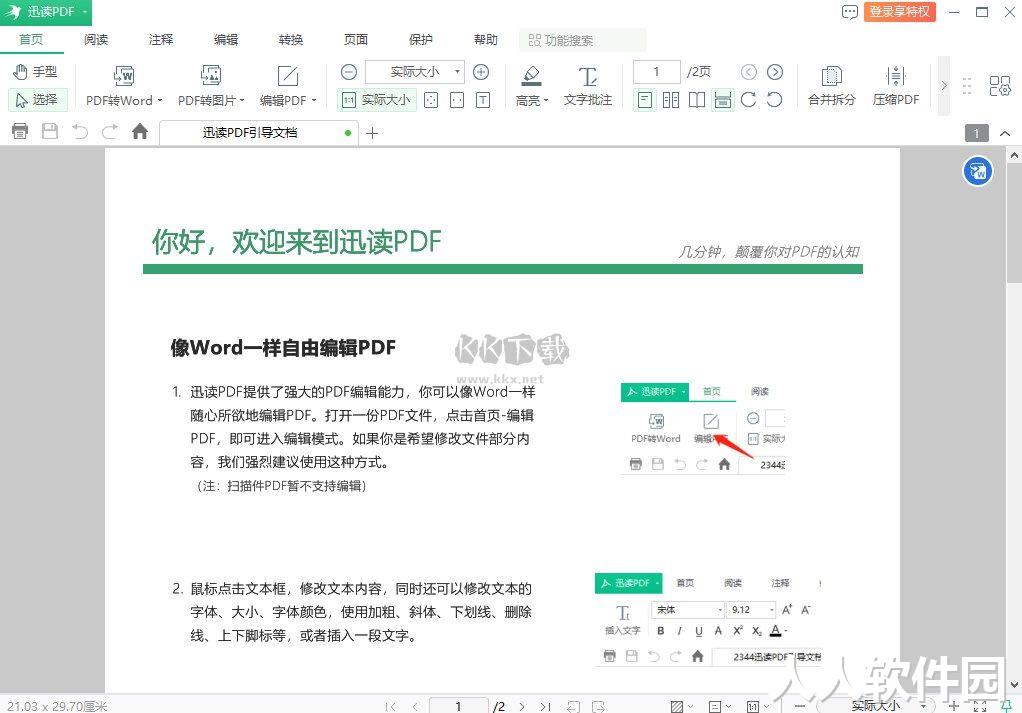Screen dimensions: 1022x713
Task: Open a new tab with plus button
Action: pos(372,134)
